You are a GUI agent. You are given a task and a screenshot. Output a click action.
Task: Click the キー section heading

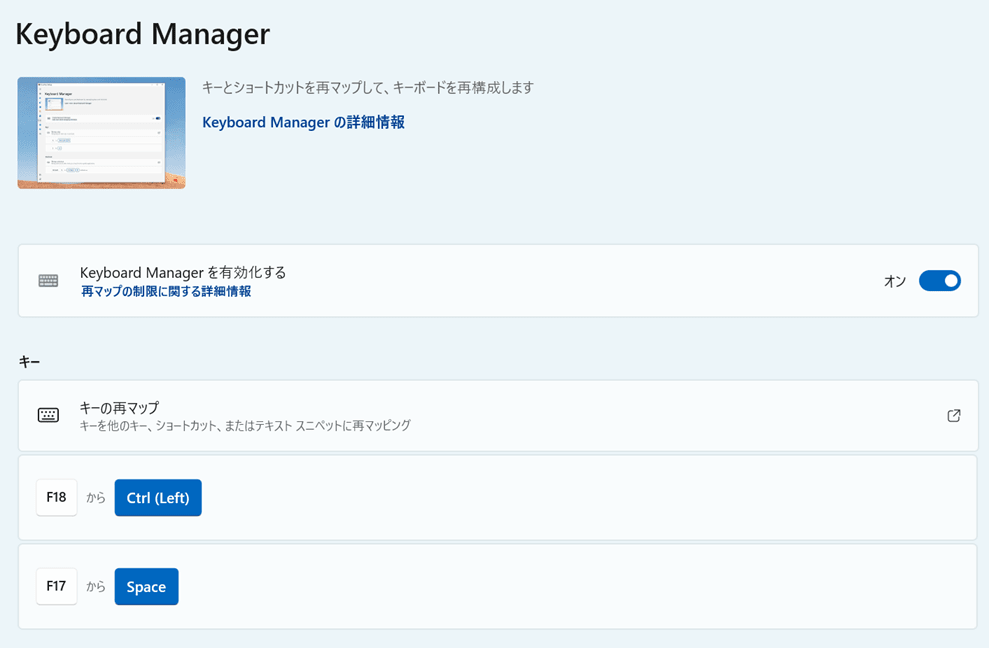click(29, 362)
